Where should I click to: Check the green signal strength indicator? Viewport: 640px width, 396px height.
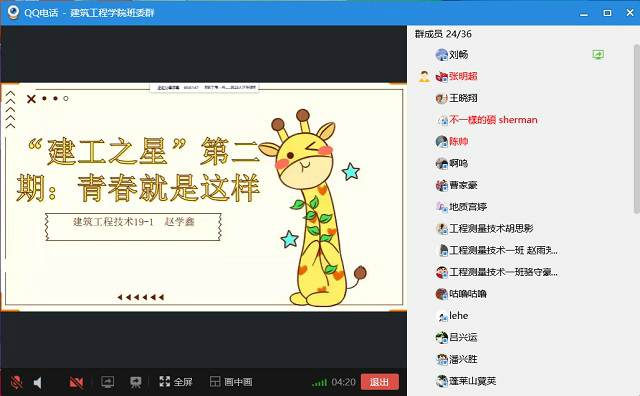coord(319,383)
